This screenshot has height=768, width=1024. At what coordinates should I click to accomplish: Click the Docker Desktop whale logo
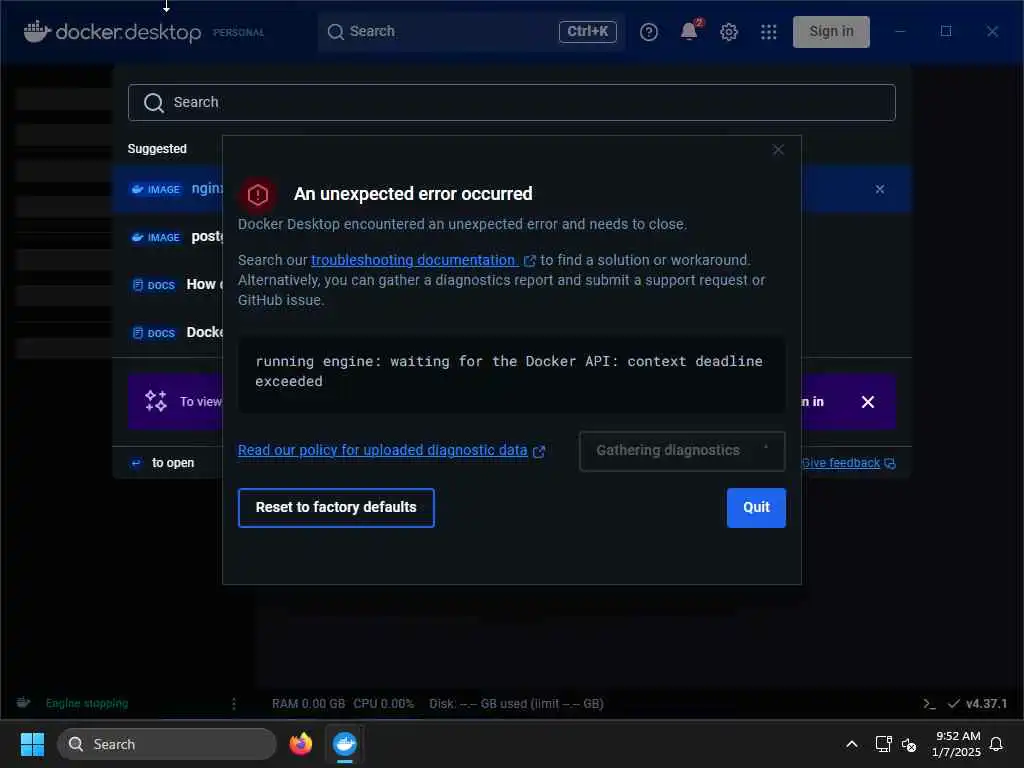[37, 31]
